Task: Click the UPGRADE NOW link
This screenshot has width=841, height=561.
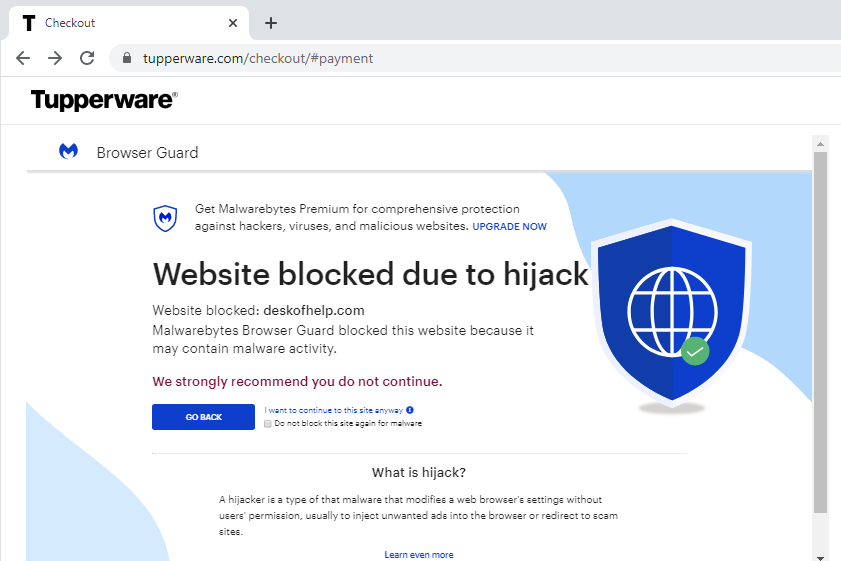Action: [x=509, y=227]
